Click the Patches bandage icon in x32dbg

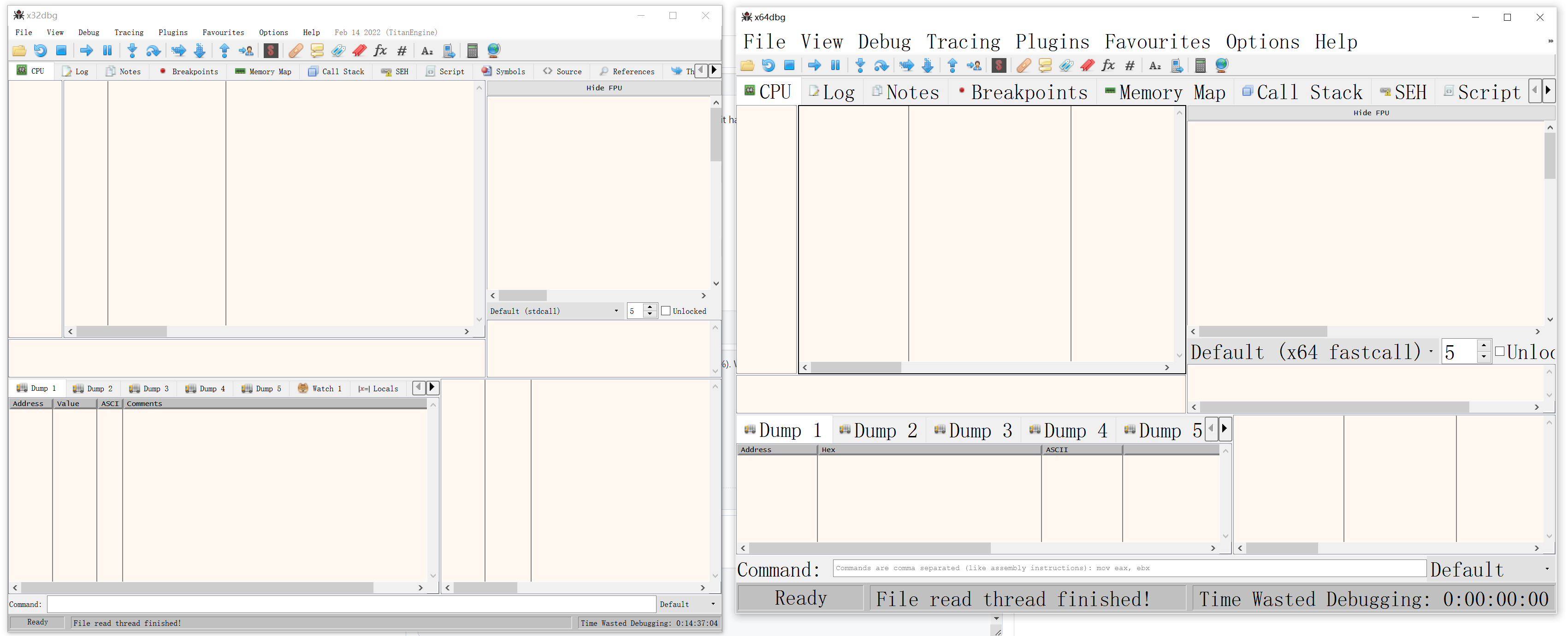tap(296, 51)
